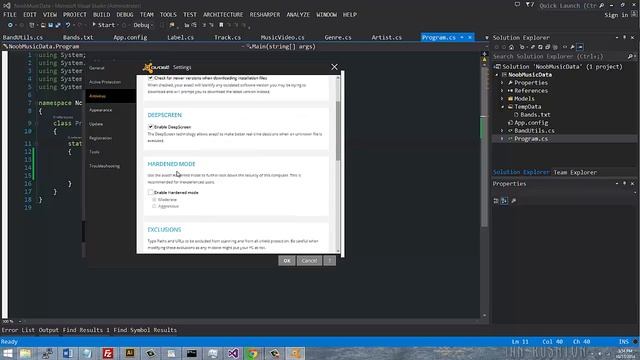Screen dimensions: 640x360
Task: Click OK in avast Settings dialog
Action: pyautogui.click(x=287, y=260)
